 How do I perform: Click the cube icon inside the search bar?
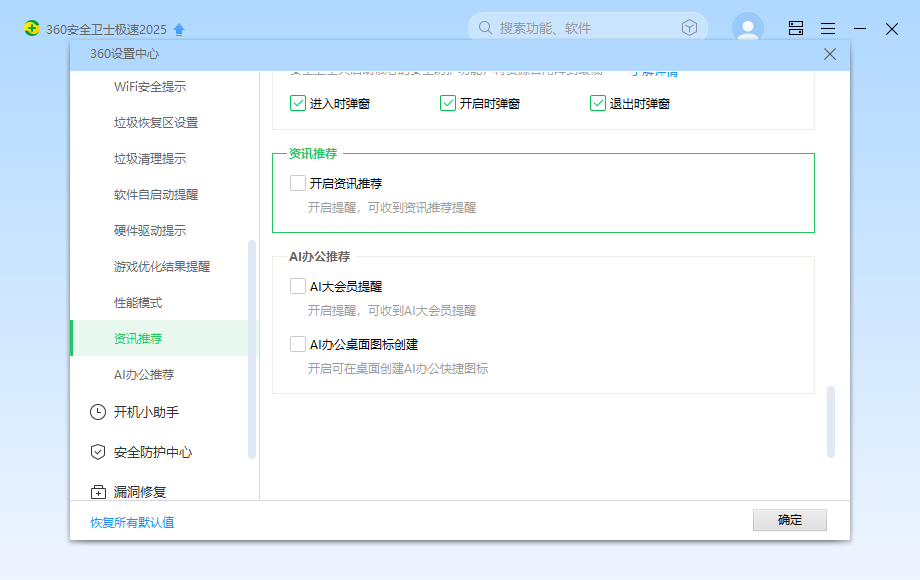[x=688, y=27]
